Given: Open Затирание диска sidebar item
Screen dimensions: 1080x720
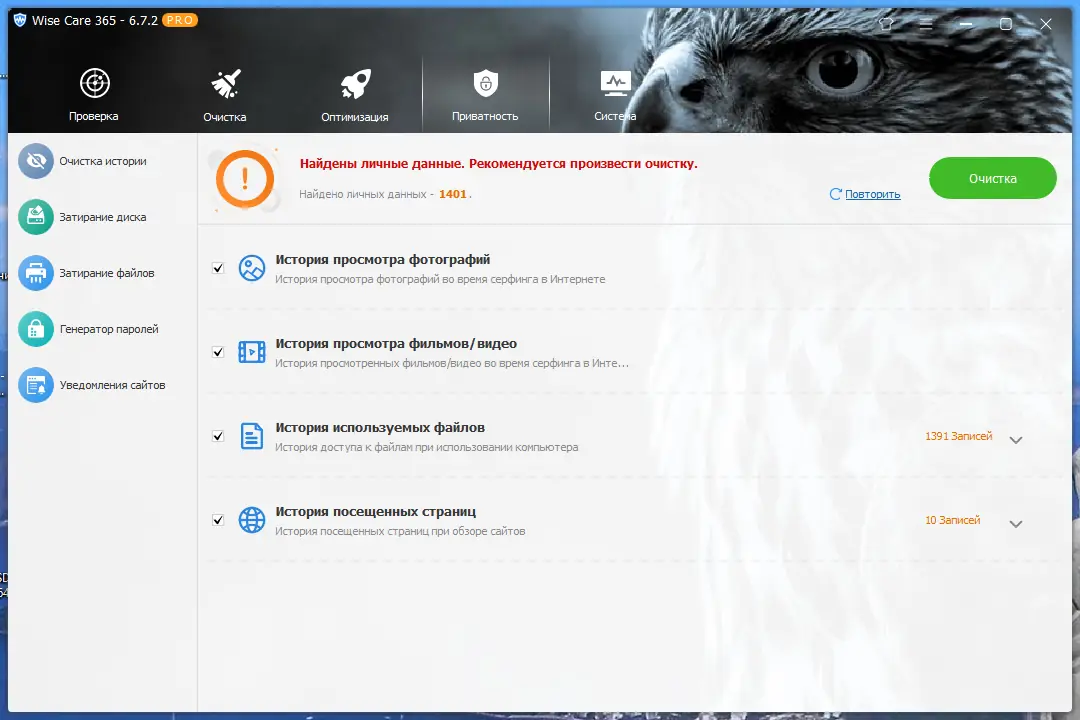Looking at the screenshot, I should (x=102, y=217).
